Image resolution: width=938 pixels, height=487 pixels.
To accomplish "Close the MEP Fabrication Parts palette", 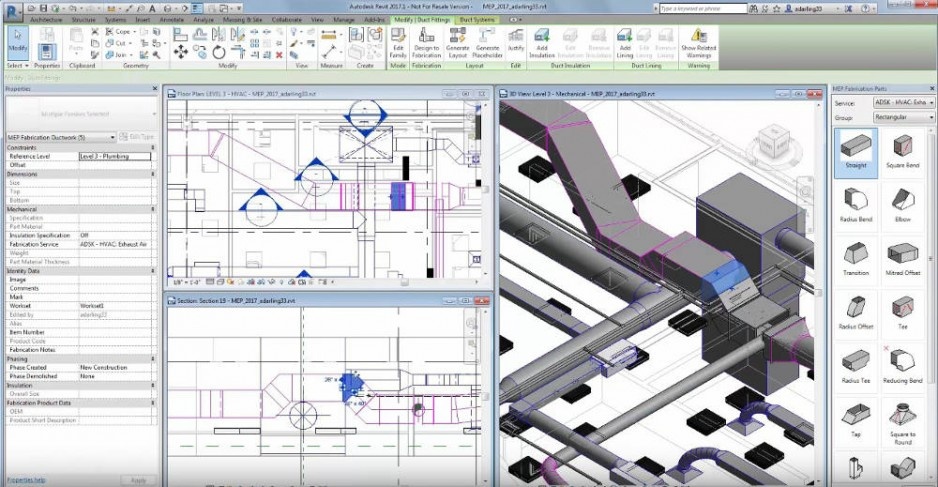I will pos(932,89).
